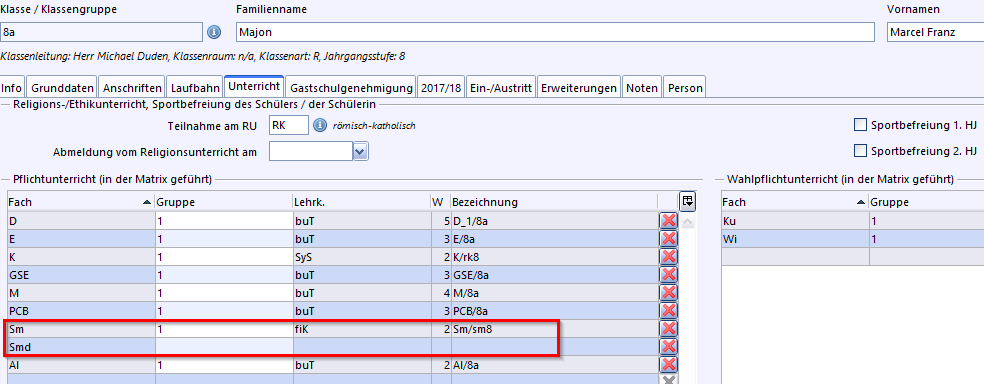Click the Teilnahme am RU field RK

coord(289,125)
